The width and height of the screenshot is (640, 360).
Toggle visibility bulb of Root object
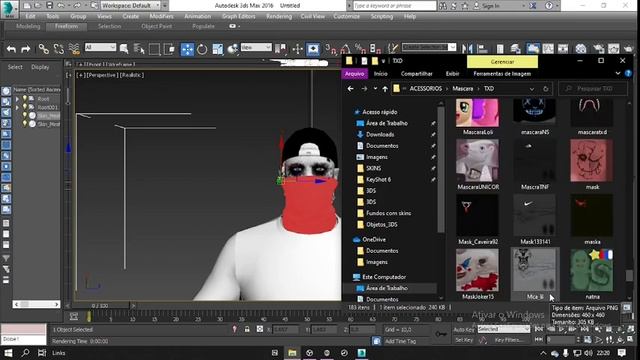tap(25, 99)
